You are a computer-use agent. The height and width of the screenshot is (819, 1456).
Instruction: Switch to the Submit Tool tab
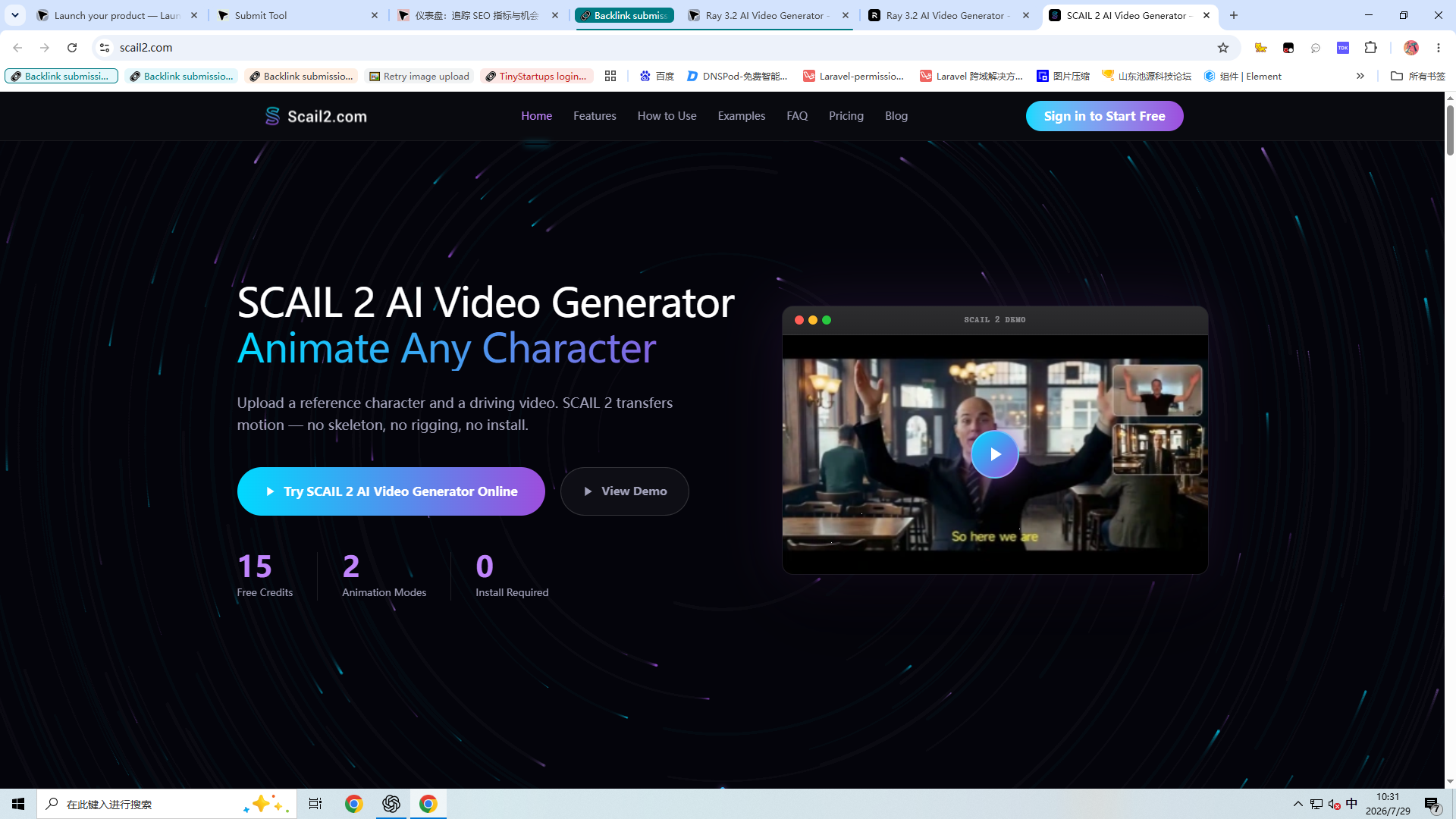(x=299, y=15)
